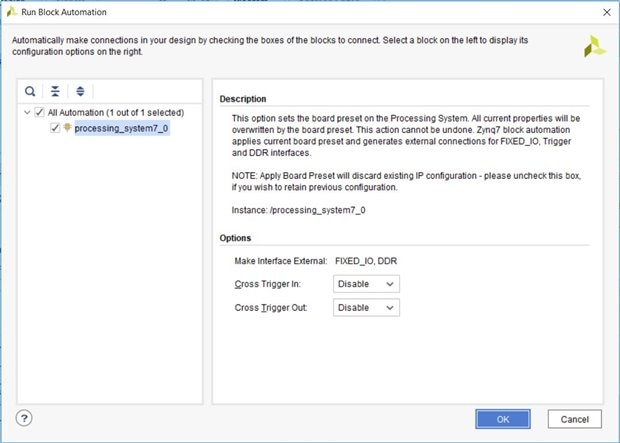The height and width of the screenshot is (443, 620).
Task: Uncheck the processing_system7_0 checkbox
Action: (54, 128)
